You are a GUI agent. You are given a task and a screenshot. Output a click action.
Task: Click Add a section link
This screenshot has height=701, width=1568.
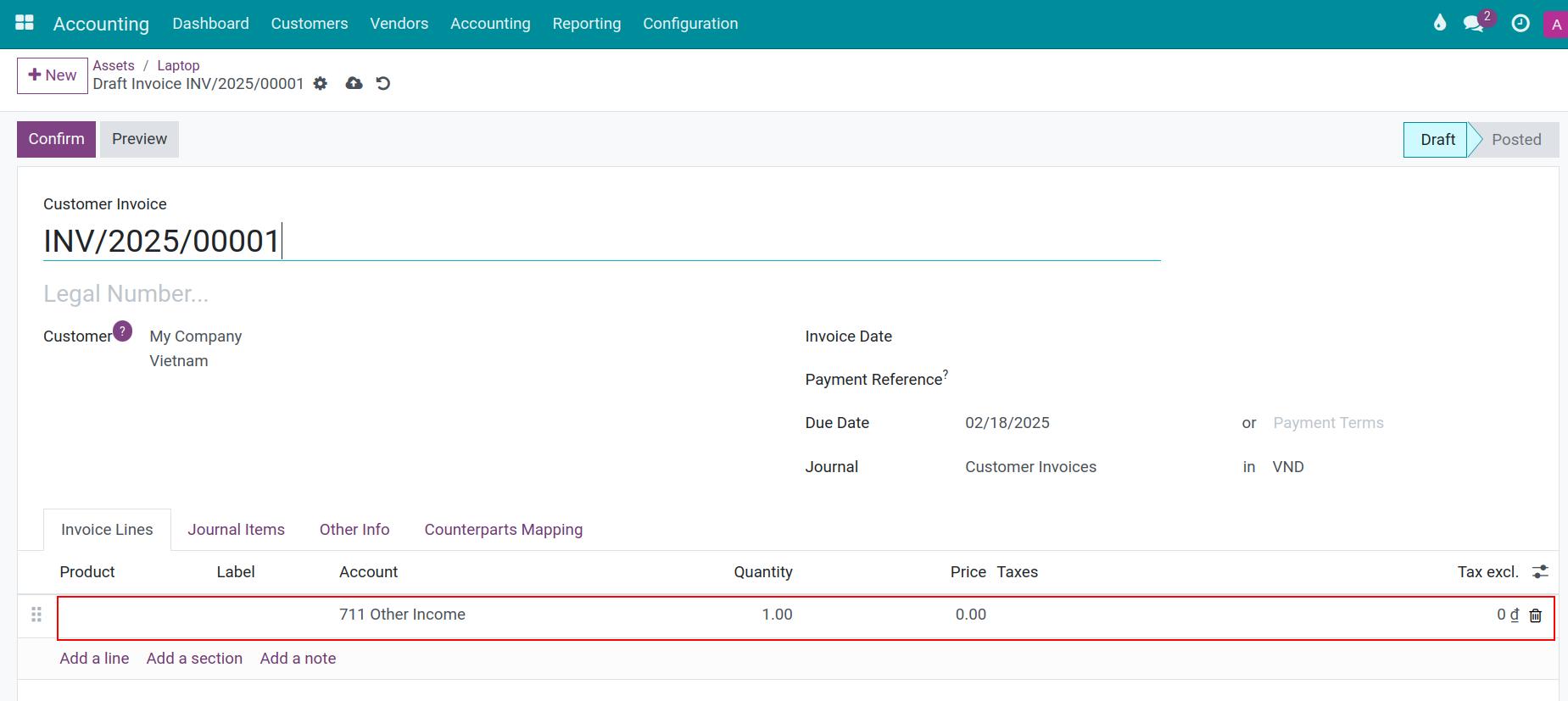pos(194,659)
